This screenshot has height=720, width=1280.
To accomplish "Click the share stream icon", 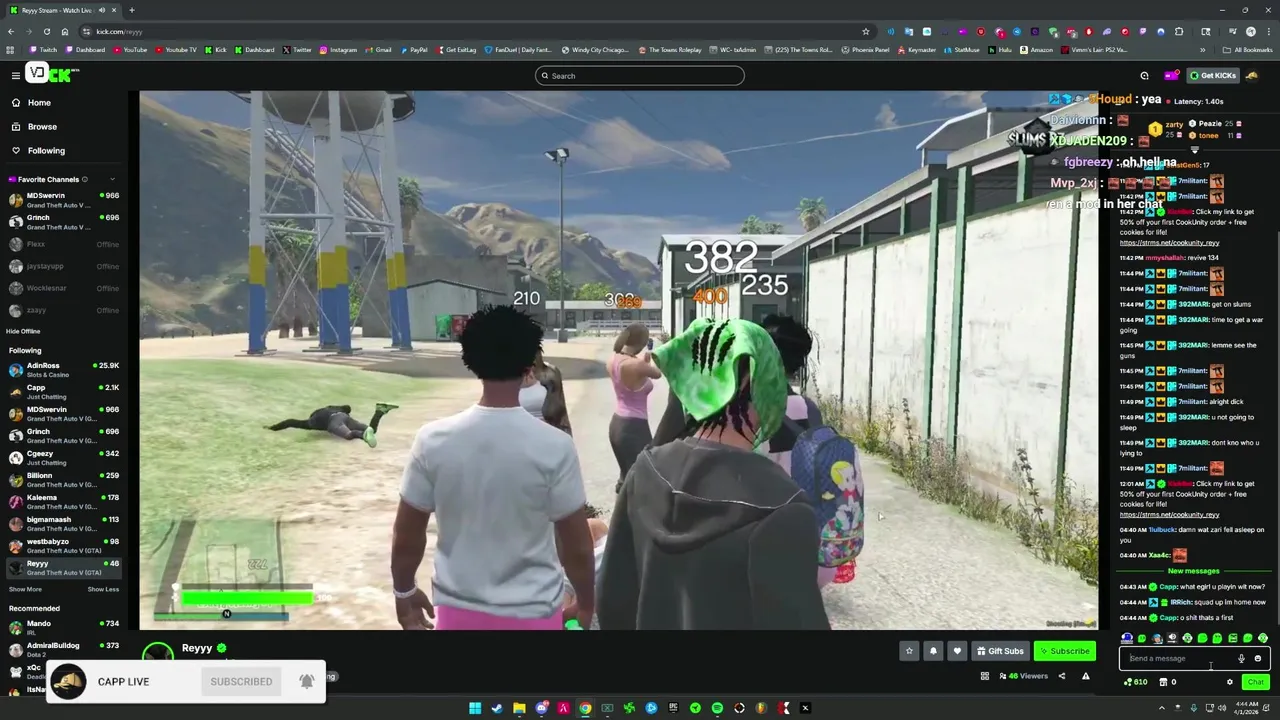I will (1062, 676).
